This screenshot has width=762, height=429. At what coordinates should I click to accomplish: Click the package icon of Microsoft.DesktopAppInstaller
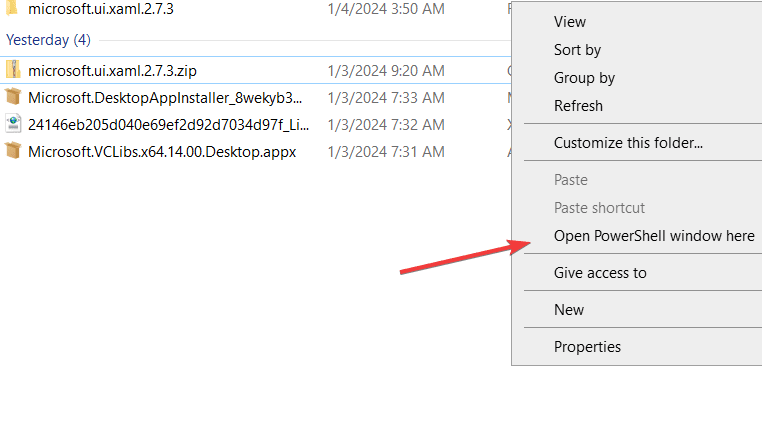coord(13,97)
